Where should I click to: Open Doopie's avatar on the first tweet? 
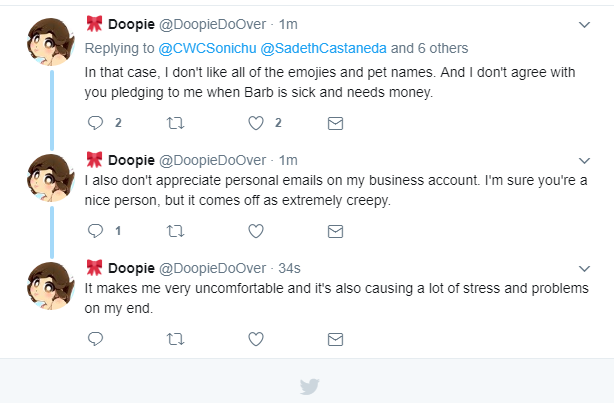(x=50, y=42)
